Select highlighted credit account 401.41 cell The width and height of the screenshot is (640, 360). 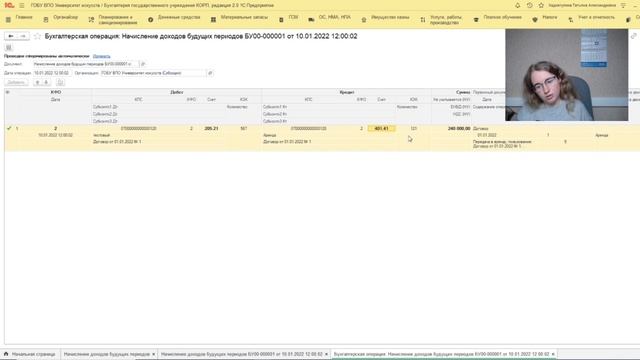pyautogui.click(x=381, y=129)
